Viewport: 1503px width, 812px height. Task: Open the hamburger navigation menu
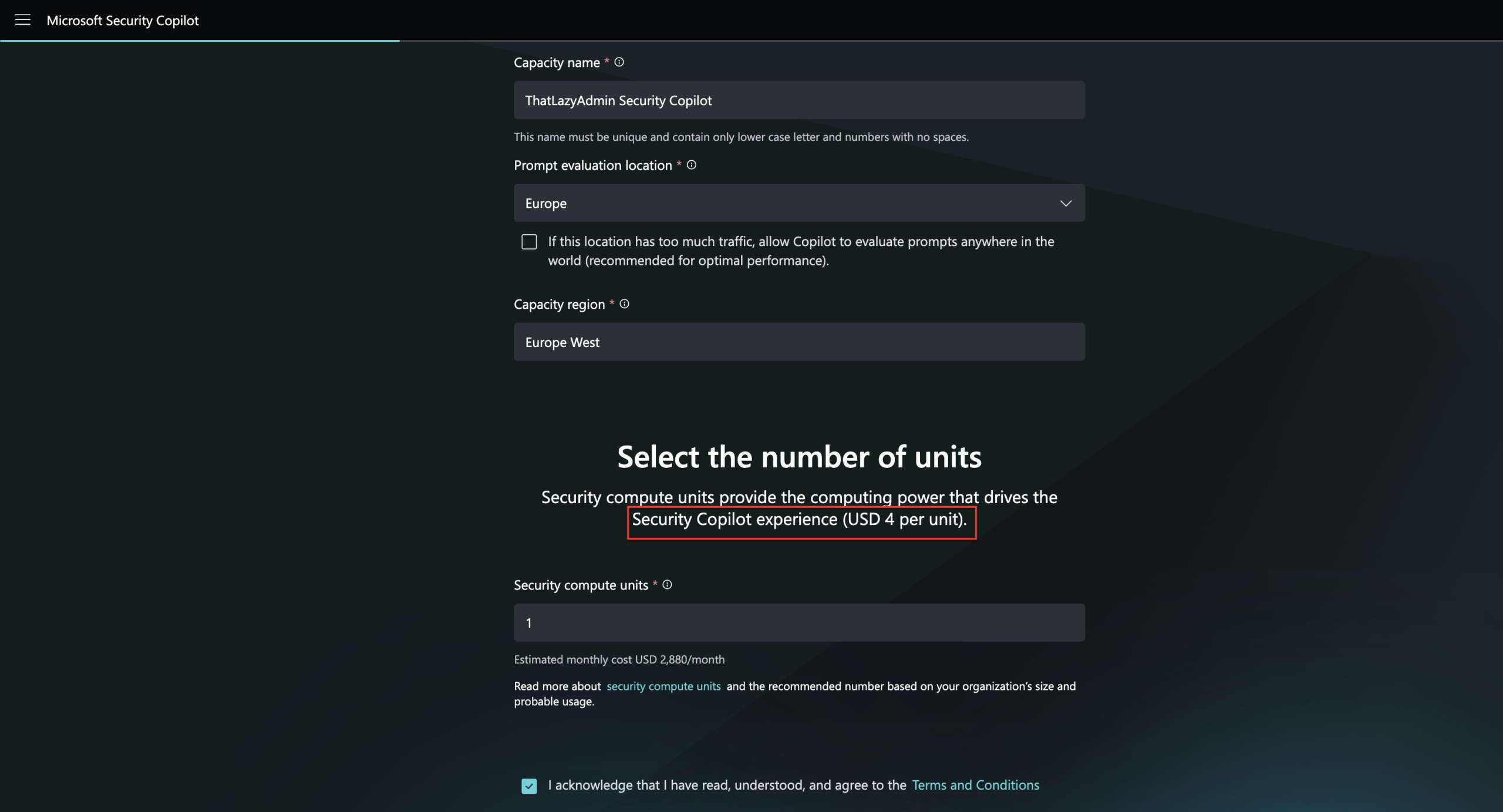click(x=23, y=20)
